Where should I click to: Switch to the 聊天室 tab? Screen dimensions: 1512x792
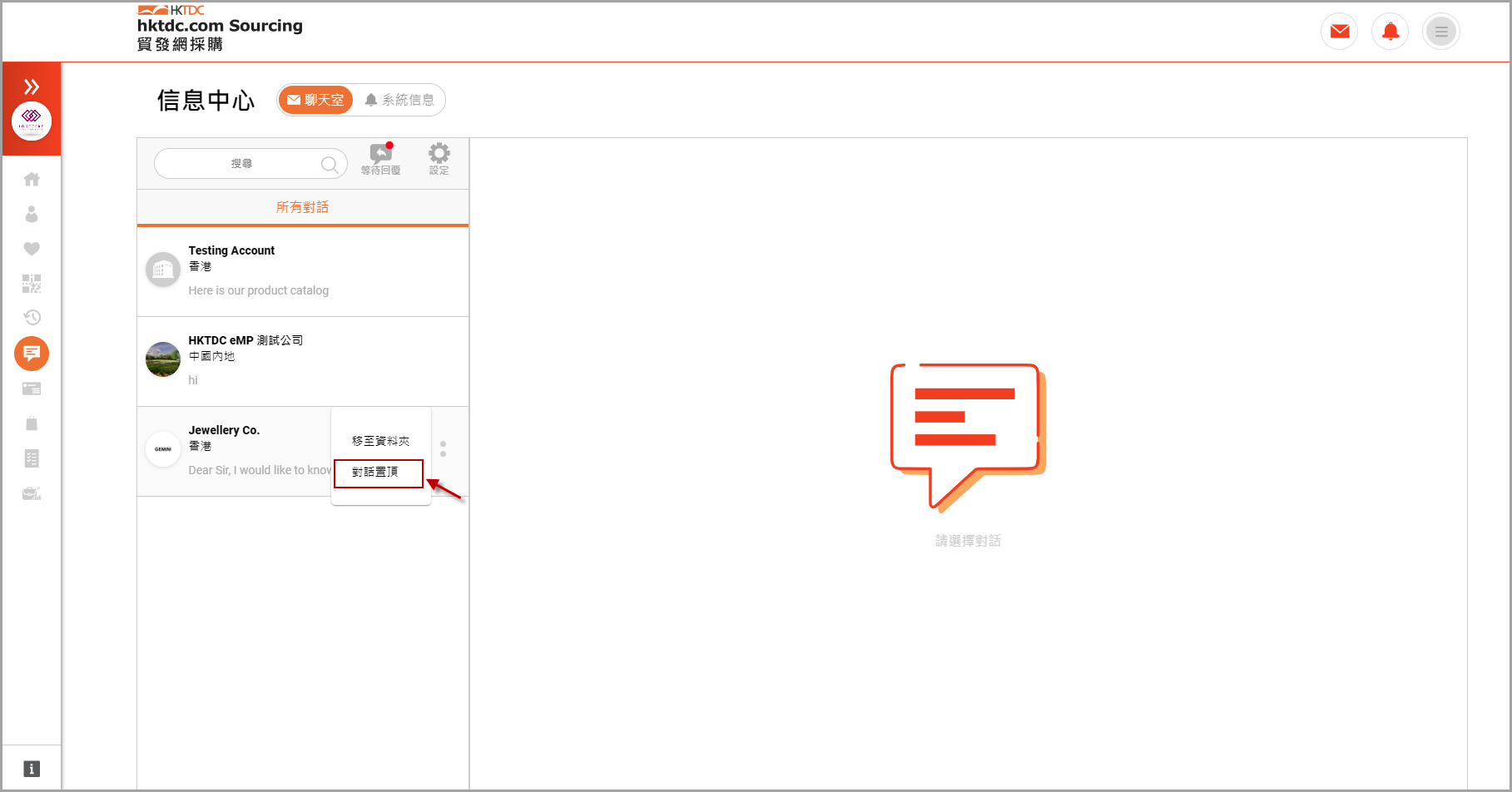(315, 100)
